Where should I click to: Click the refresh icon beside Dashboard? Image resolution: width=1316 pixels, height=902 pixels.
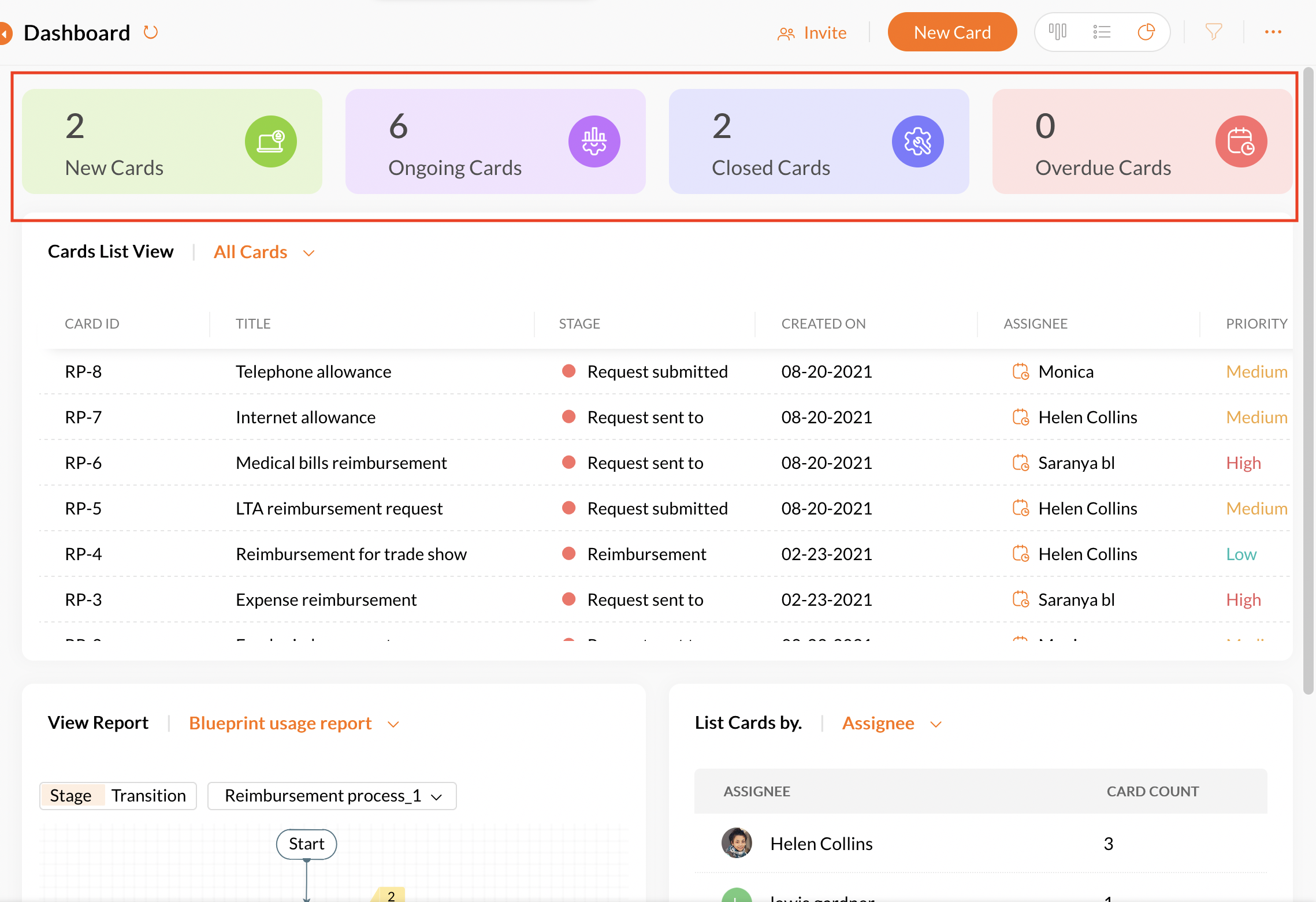(x=151, y=32)
